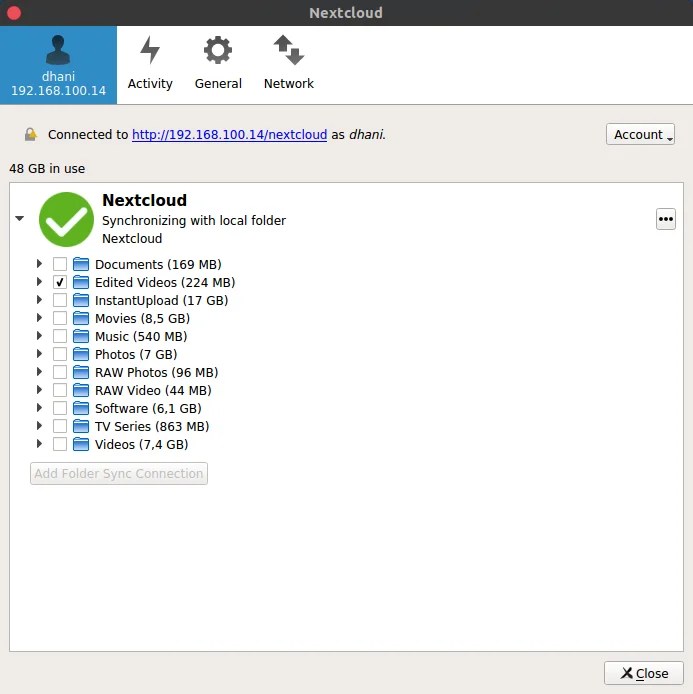
Task: Expand the Documents folder
Action: click(39, 264)
